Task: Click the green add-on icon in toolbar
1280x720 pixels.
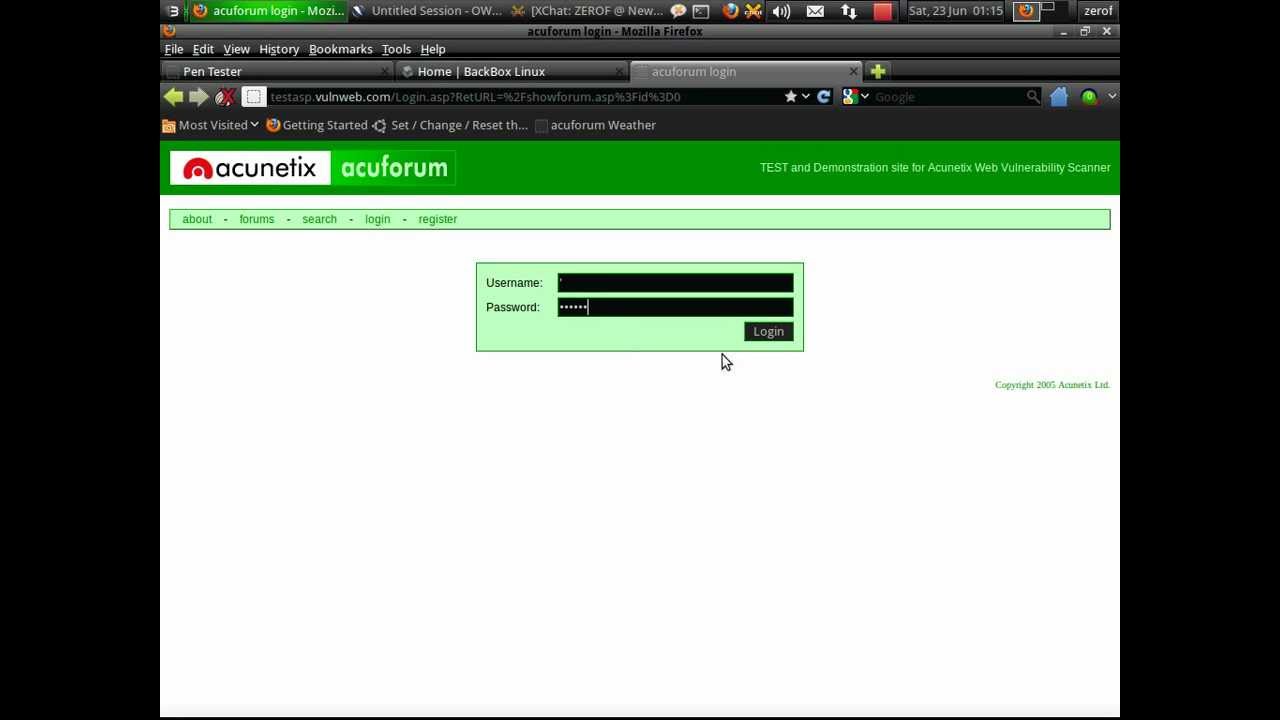Action: pyautogui.click(x=1089, y=97)
